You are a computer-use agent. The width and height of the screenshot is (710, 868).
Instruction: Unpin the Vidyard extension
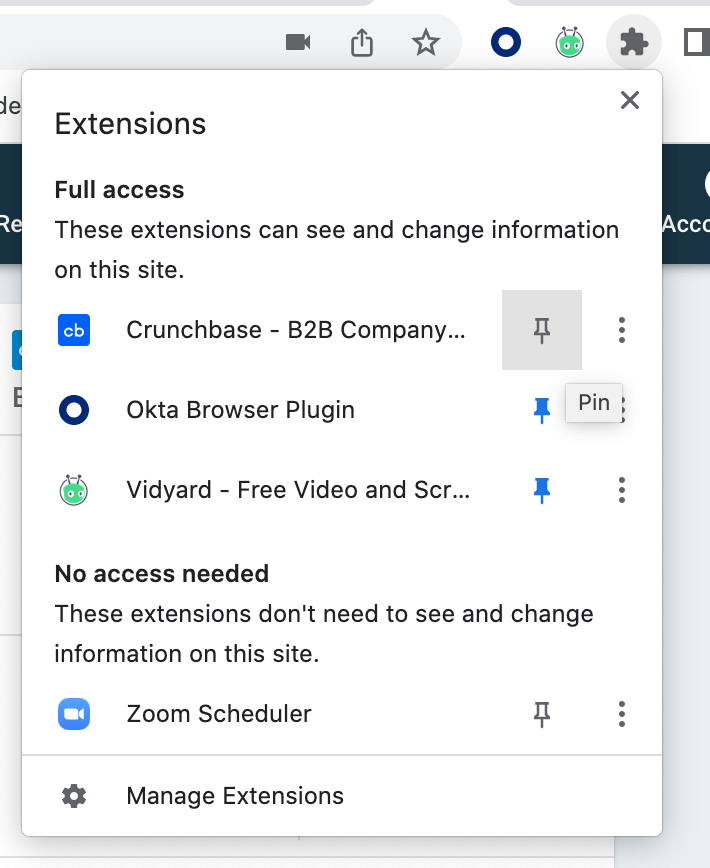point(541,489)
